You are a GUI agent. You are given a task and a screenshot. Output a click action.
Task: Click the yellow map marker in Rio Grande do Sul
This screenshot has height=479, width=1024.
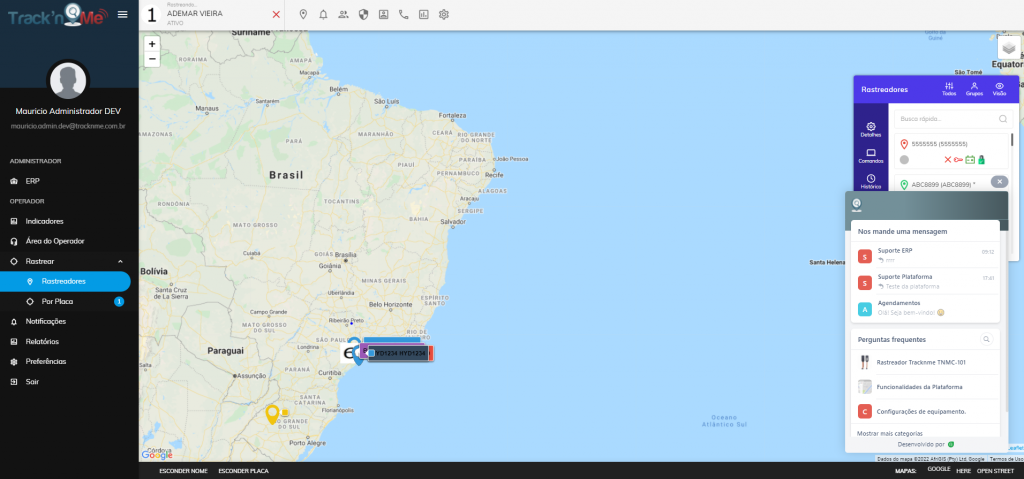tap(272, 414)
